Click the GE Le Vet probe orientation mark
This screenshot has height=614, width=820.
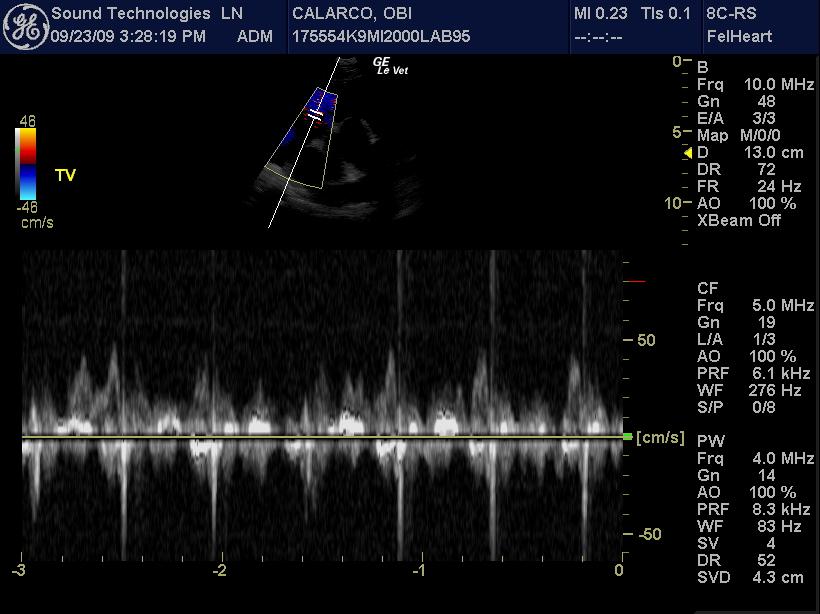click(x=390, y=66)
